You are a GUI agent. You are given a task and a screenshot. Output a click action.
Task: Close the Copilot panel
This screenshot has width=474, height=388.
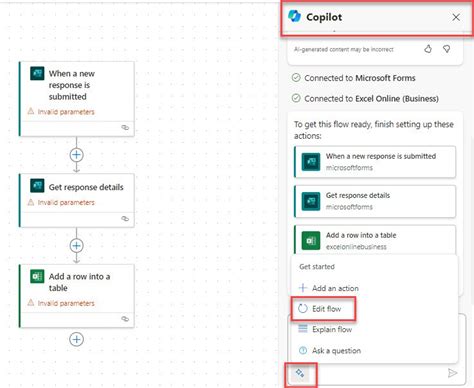coord(456,17)
